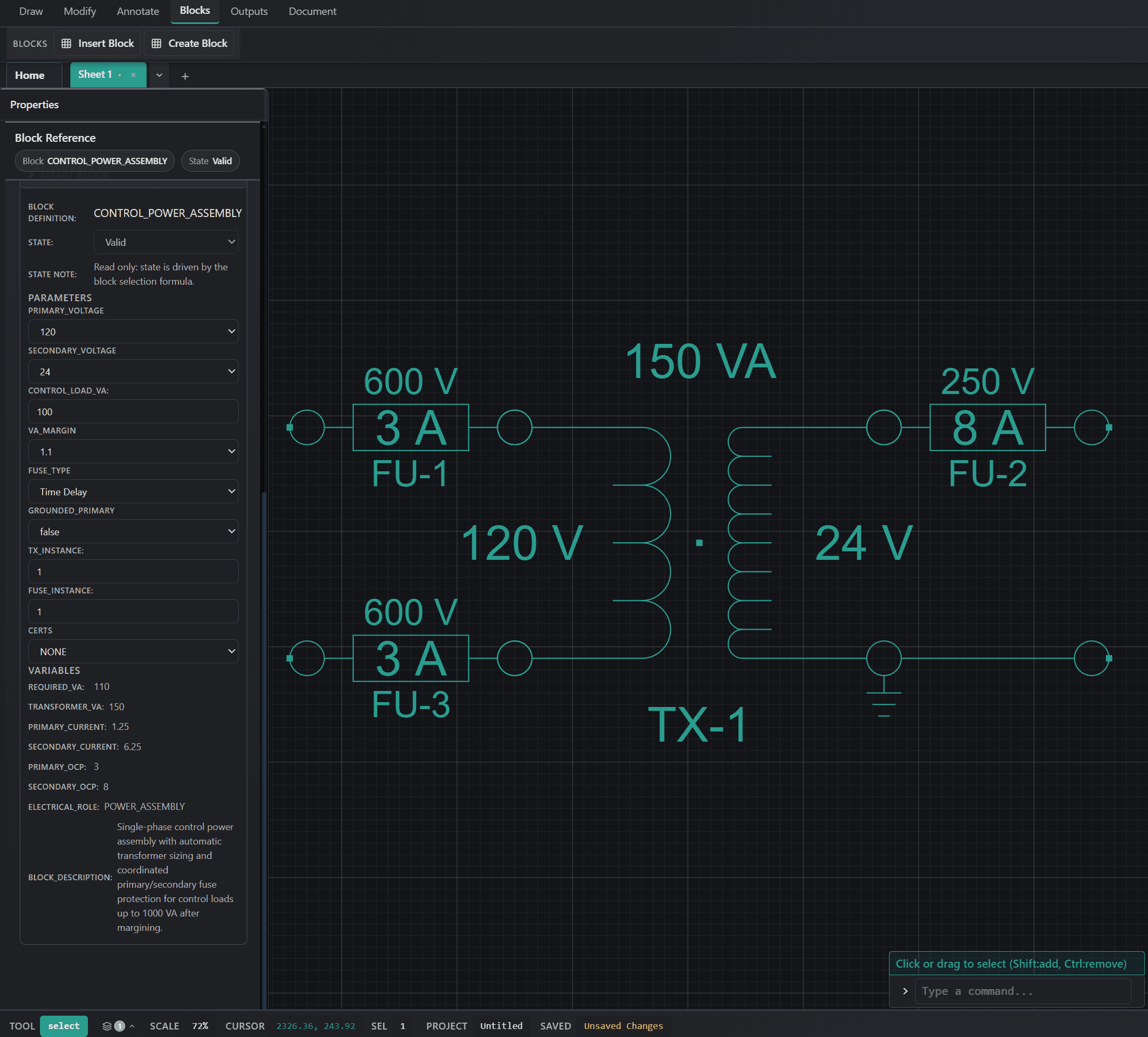Image resolution: width=1148 pixels, height=1037 pixels.
Task: Click the TX-1 transformer label
Action: (698, 725)
